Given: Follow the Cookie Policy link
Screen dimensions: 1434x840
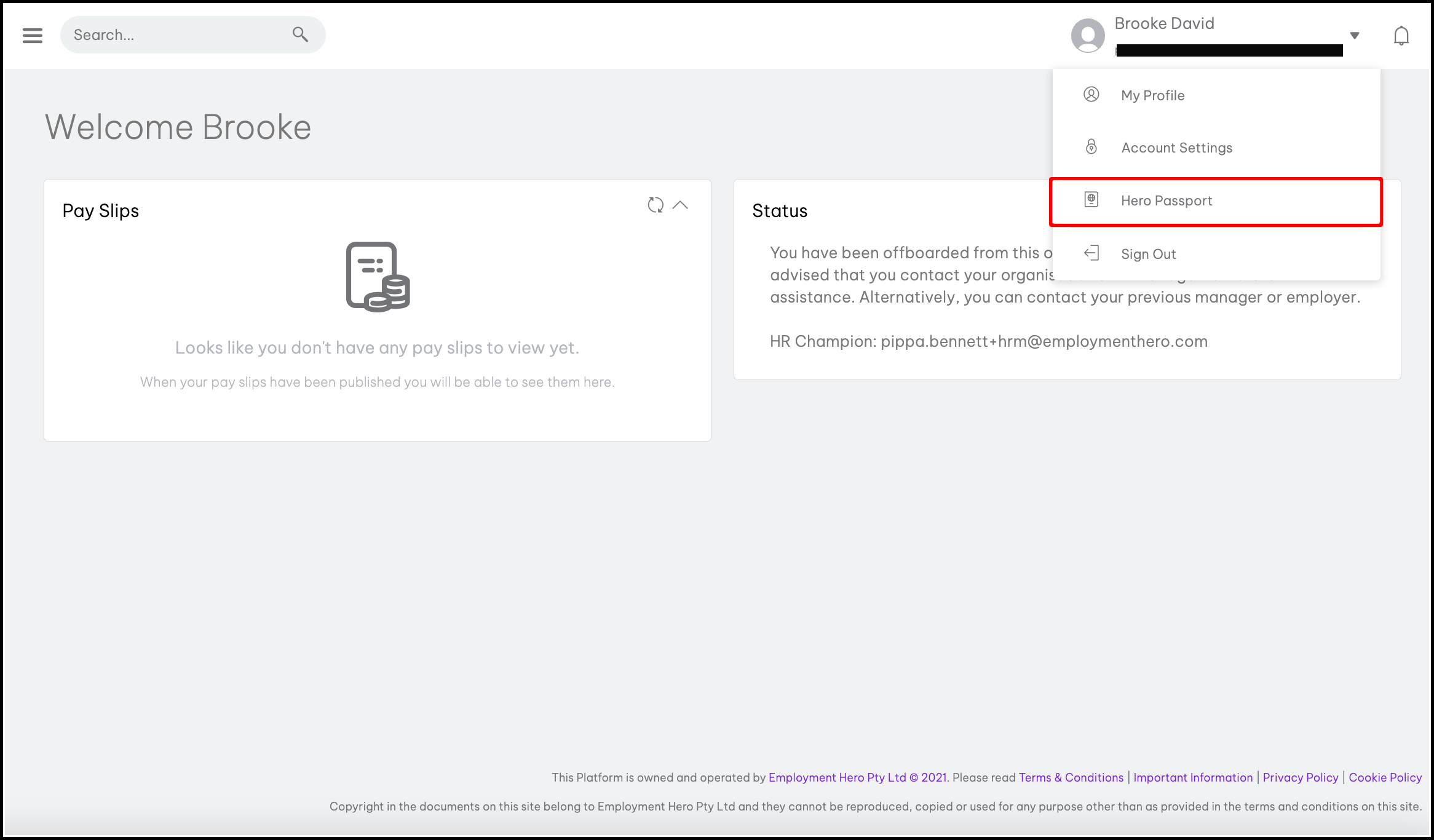Looking at the screenshot, I should coord(1385,777).
